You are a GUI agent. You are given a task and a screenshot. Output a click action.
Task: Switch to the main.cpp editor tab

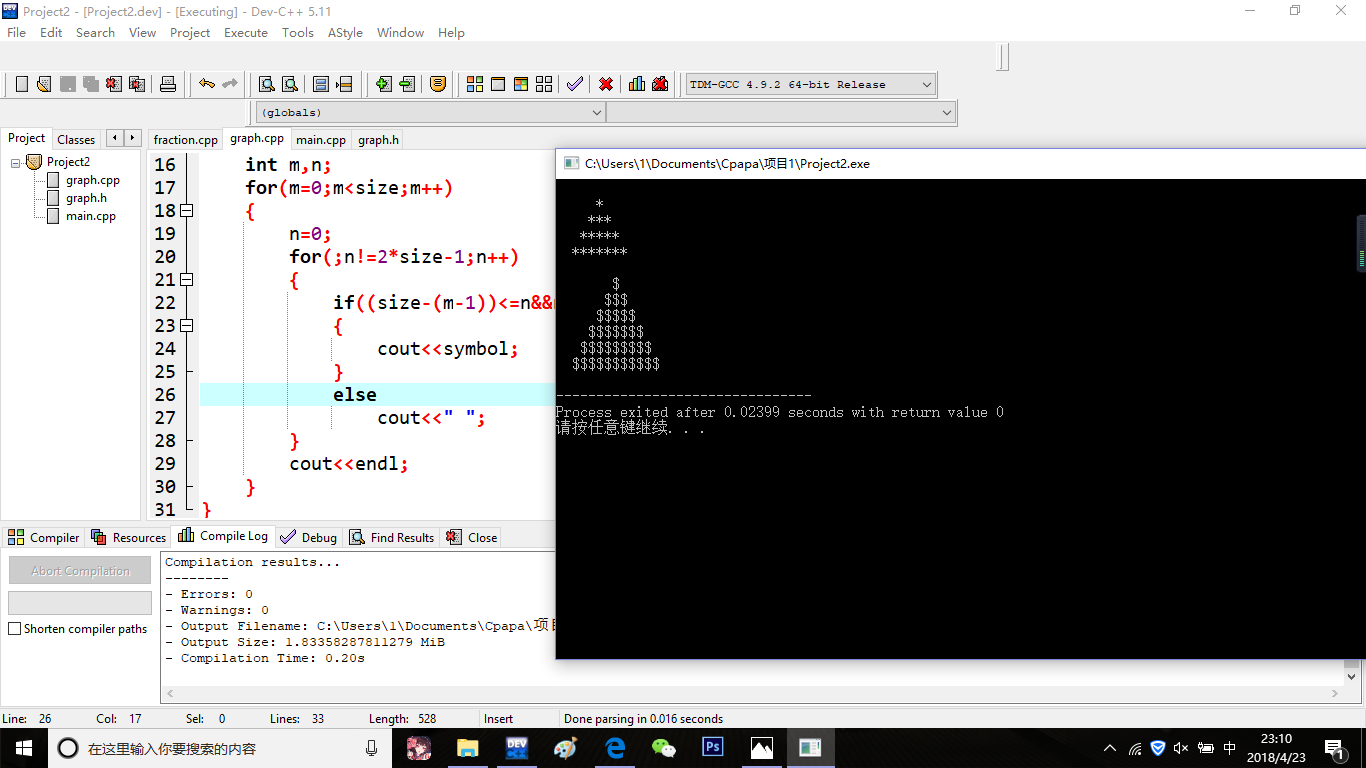coord(321,140)
